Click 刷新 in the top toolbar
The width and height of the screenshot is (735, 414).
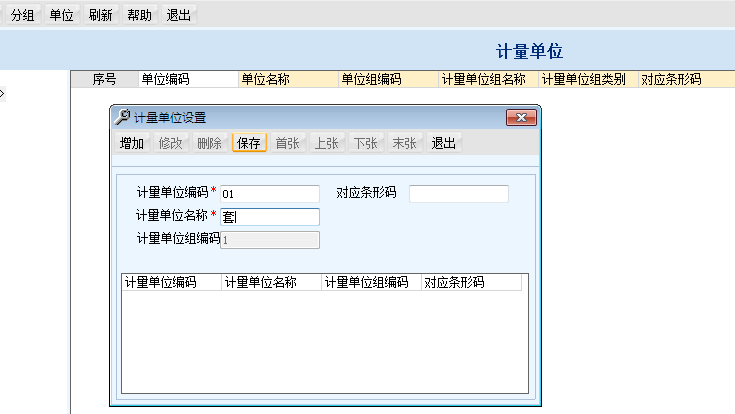point(100,15)
